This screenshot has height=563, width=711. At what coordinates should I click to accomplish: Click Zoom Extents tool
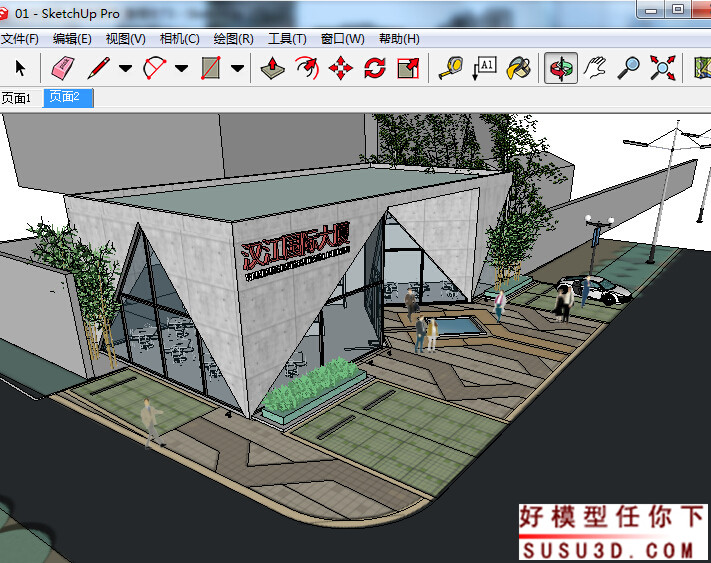pyautogui.click(x=662, y=68)
